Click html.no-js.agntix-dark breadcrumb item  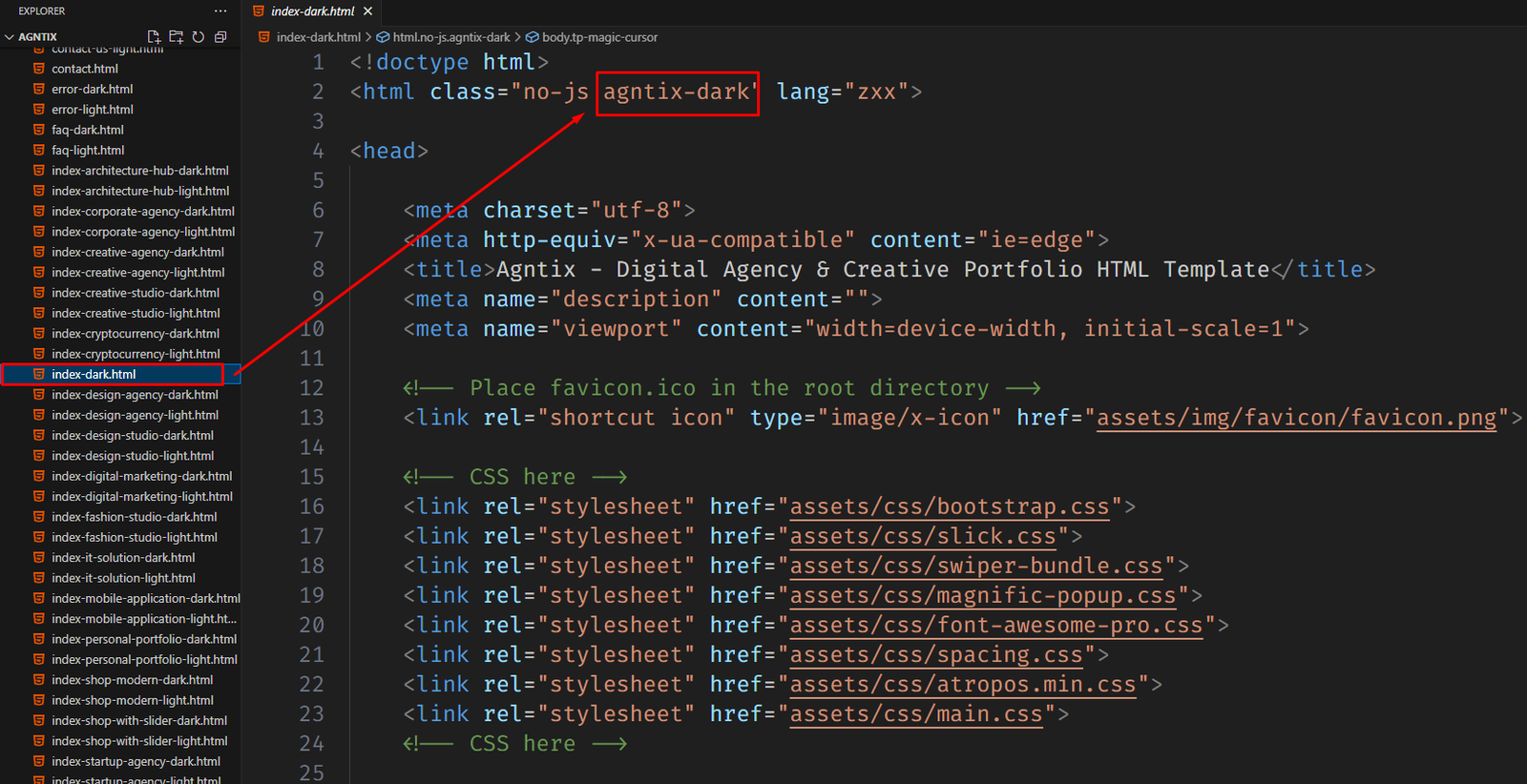[451, 37]
